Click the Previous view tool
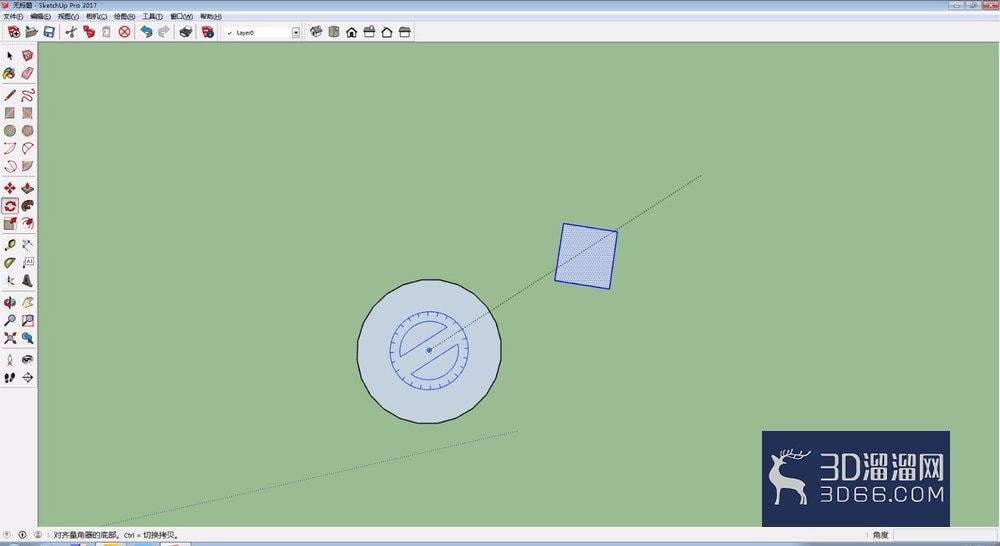 pyautogui.click(x=27, y=338)
